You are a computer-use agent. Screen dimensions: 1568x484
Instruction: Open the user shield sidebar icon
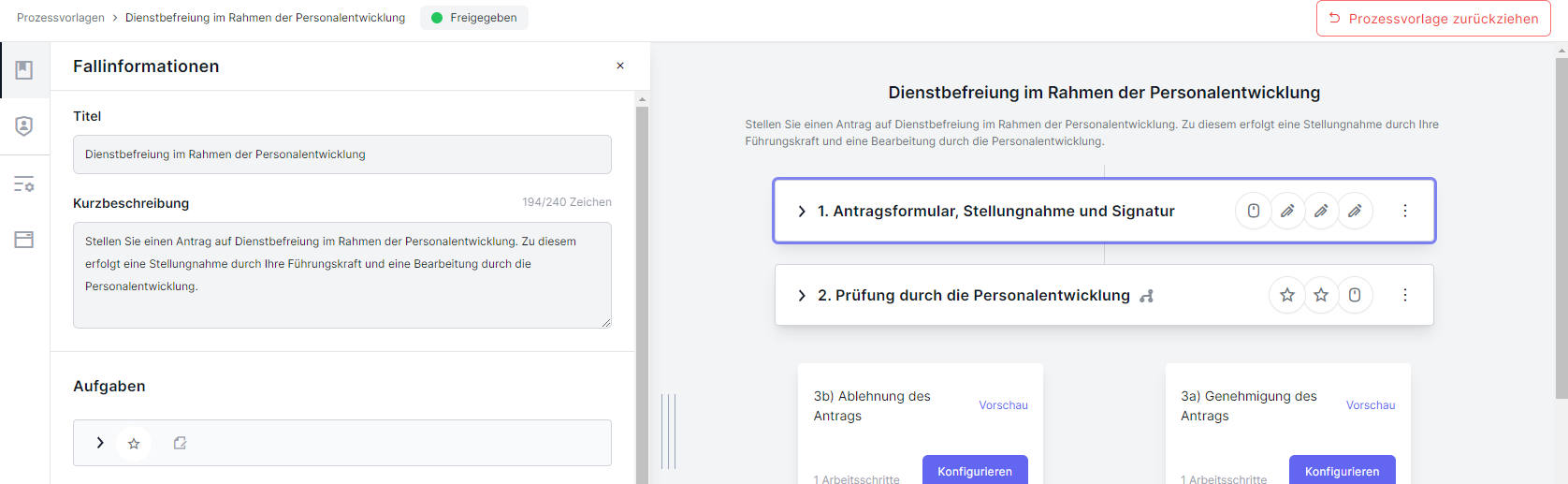(x=24, y=126)
